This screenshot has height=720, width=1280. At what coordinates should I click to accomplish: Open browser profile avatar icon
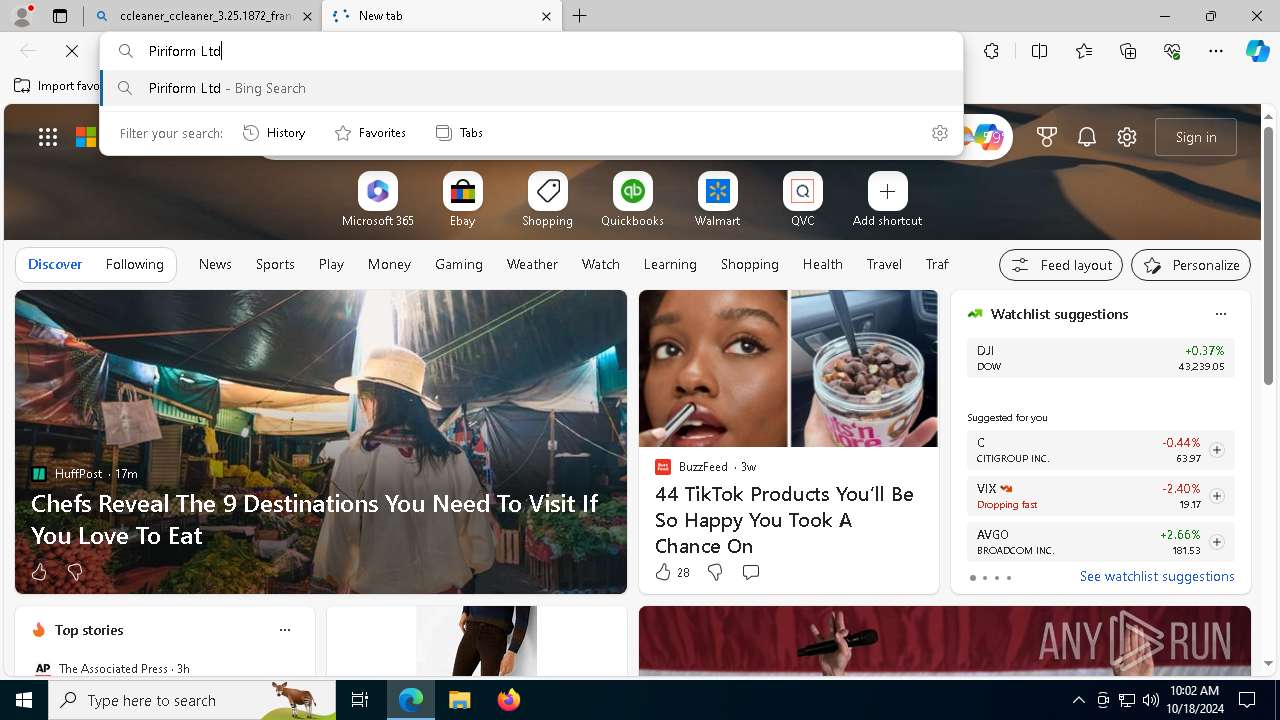coord(21,16)
